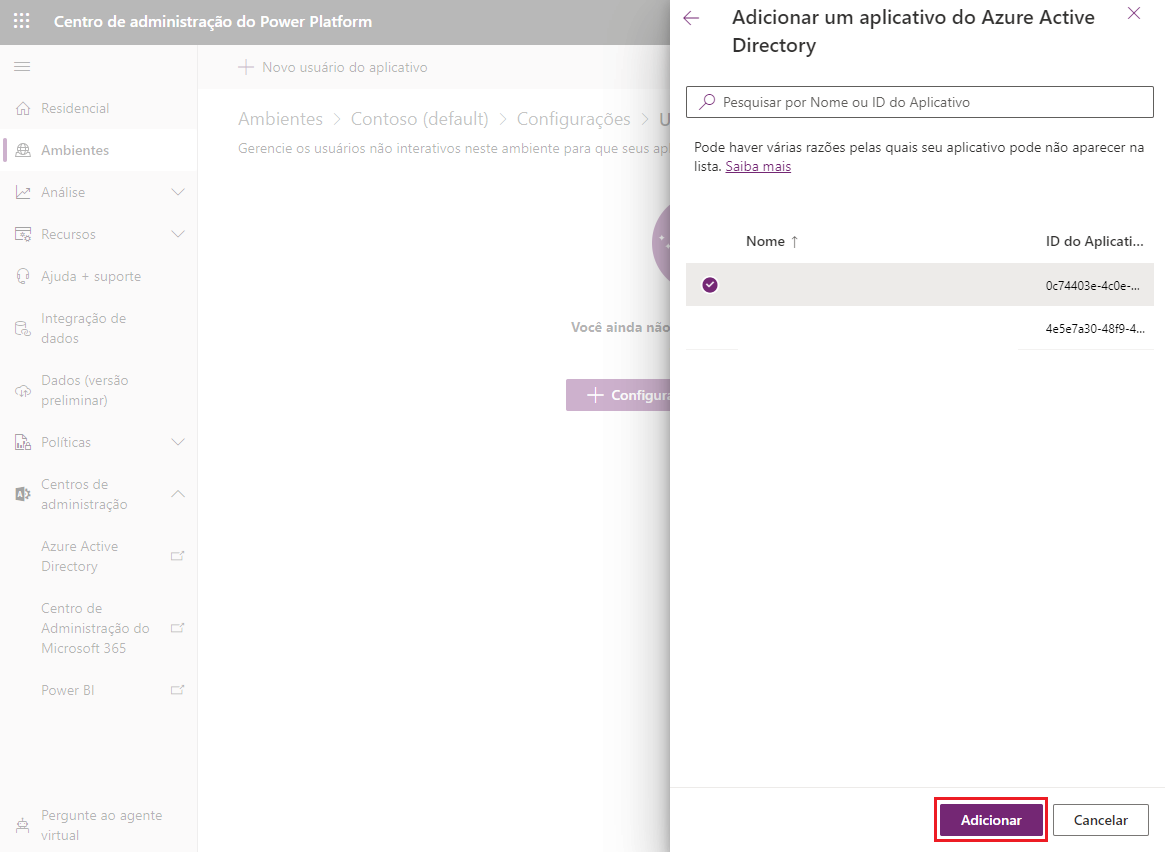Click external link icon beside Azure Active Directory

pos(178,556)
